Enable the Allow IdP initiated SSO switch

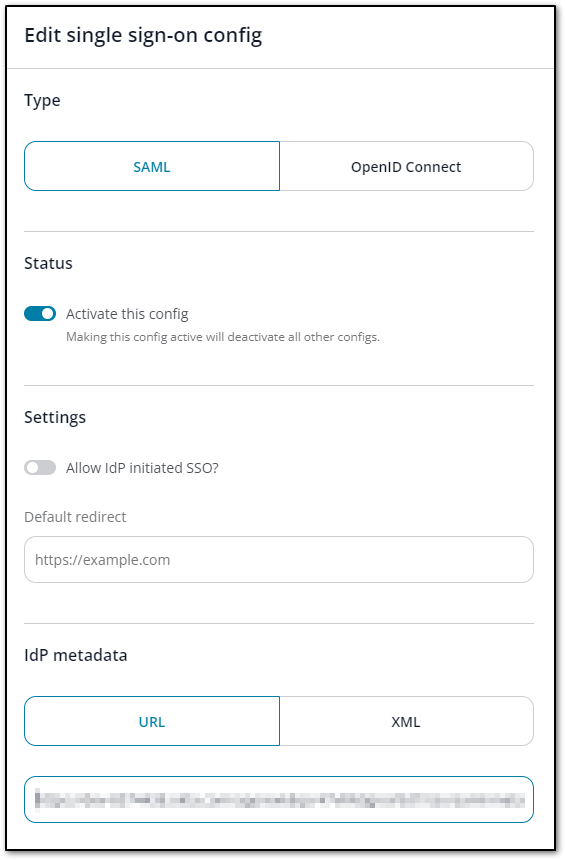point(40,468)
